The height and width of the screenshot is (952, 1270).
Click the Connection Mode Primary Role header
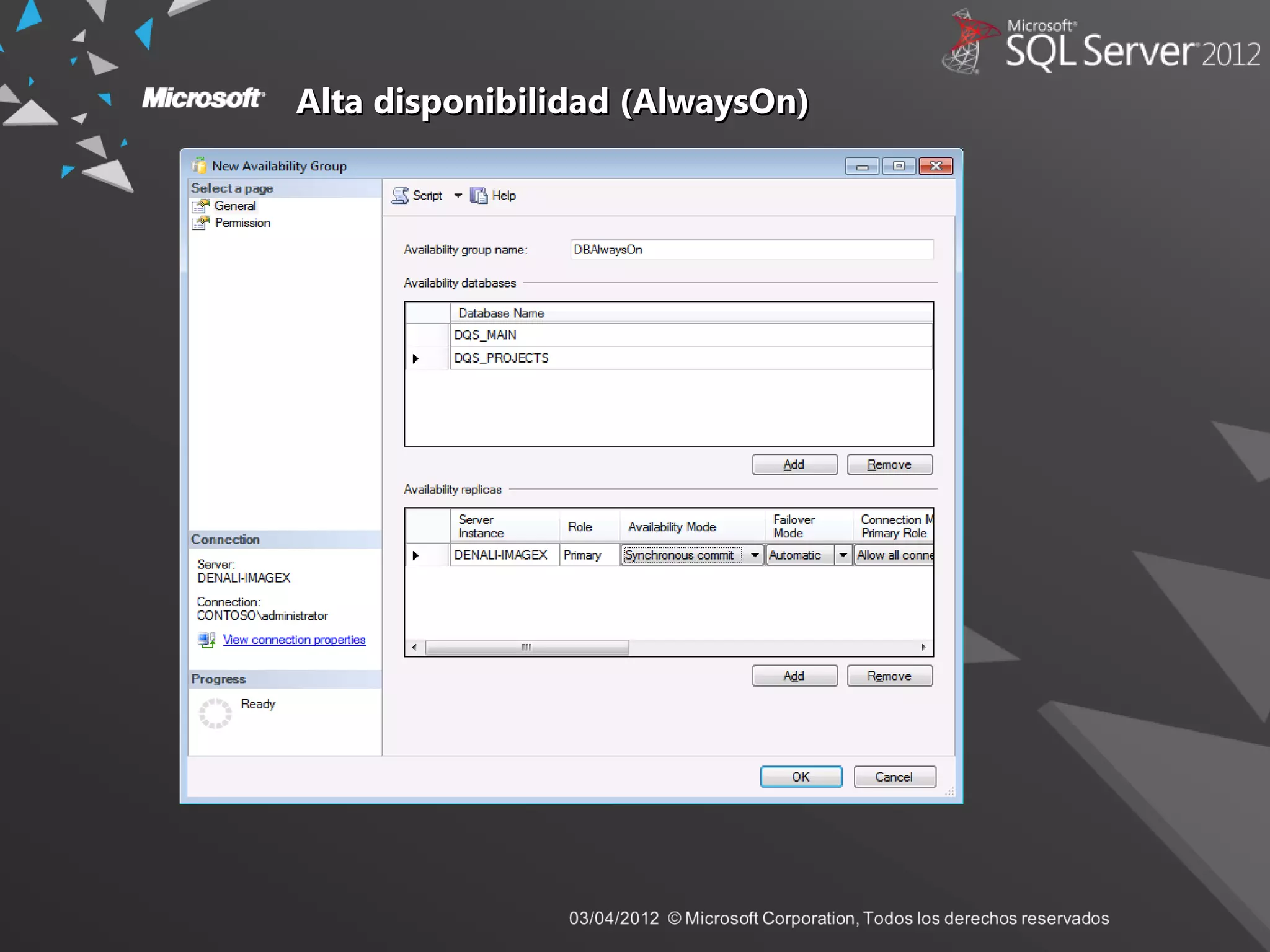pos(894,526)
